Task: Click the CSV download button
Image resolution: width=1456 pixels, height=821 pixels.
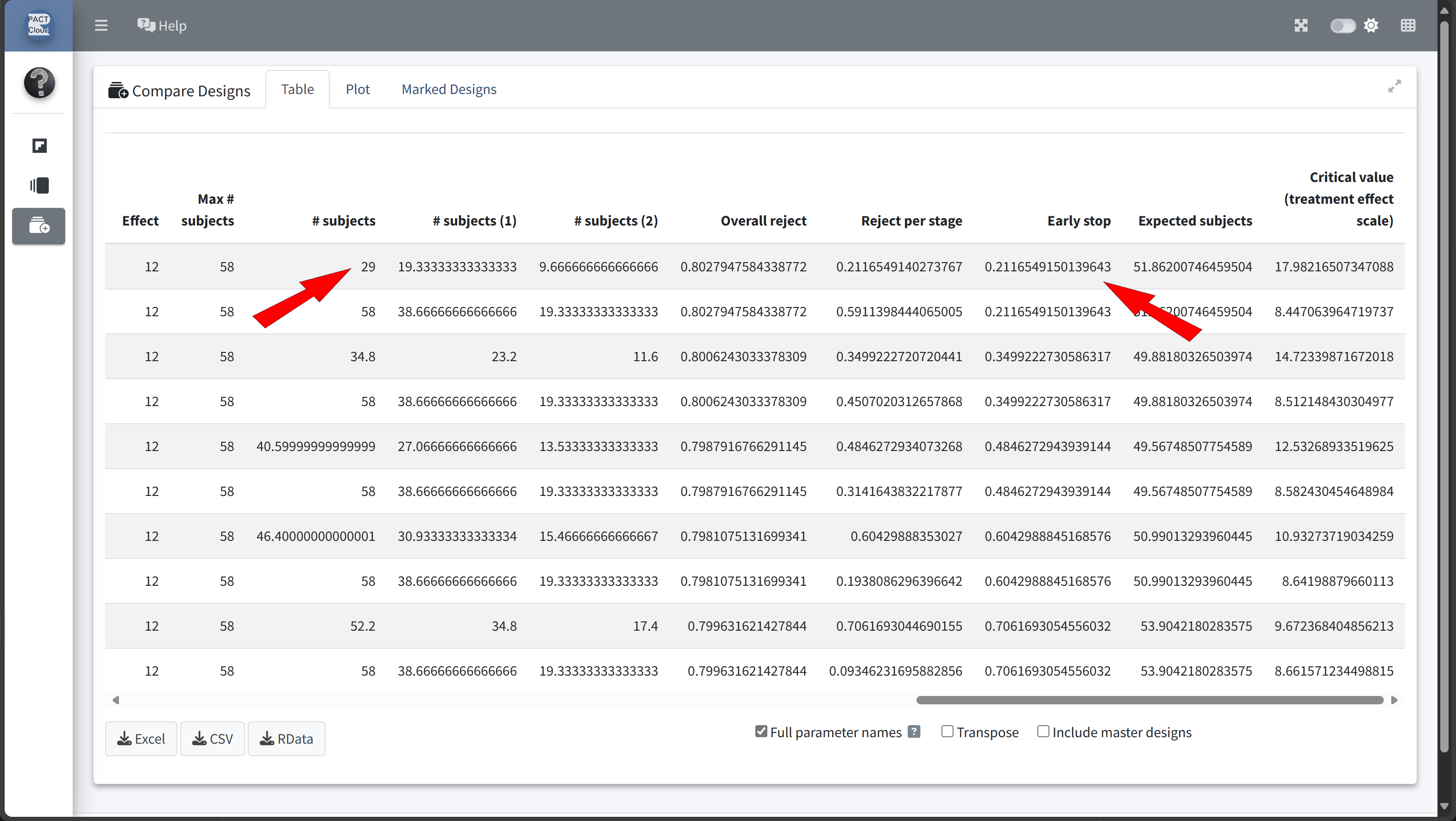Action: point(213,739)
